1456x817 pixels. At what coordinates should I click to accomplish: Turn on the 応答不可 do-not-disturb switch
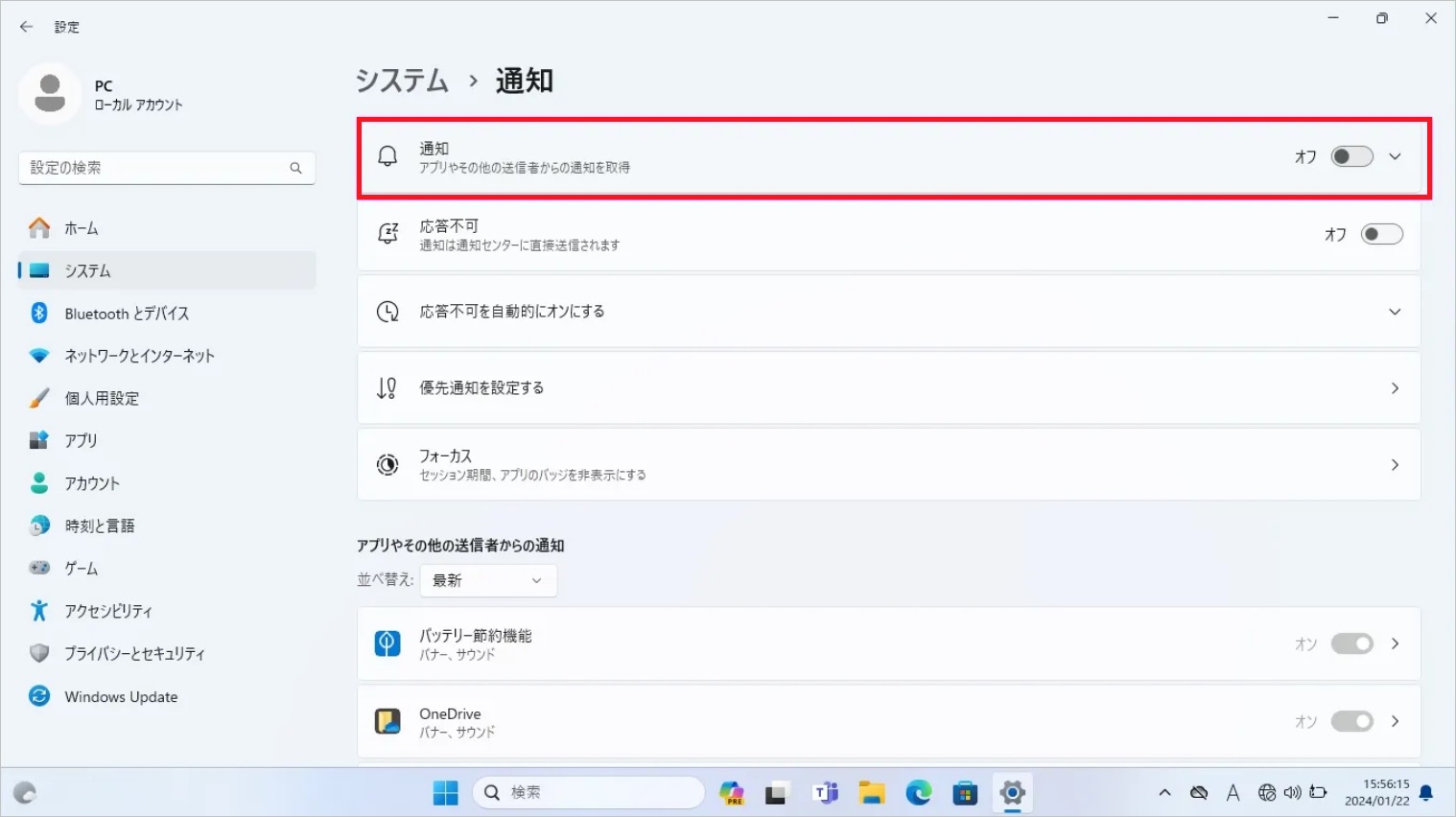pyautogui.click(x=1381, y=233)
